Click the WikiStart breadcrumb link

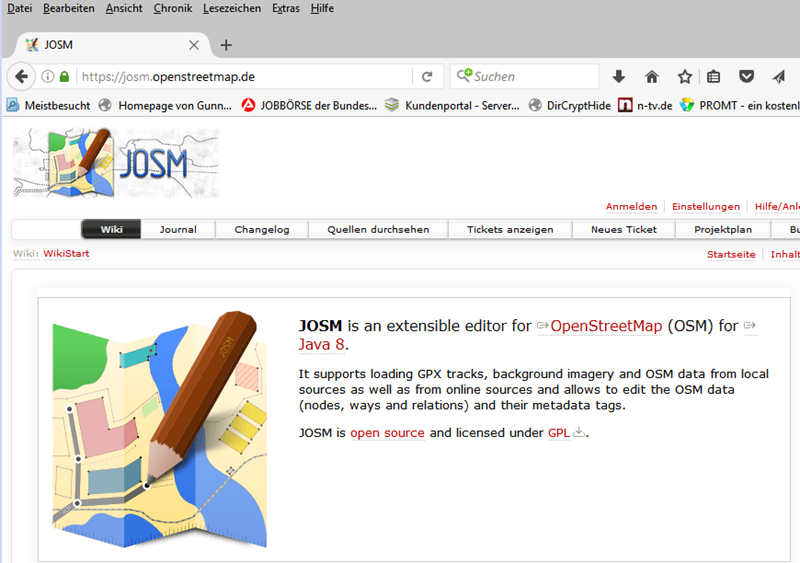[x=66, y=254]
